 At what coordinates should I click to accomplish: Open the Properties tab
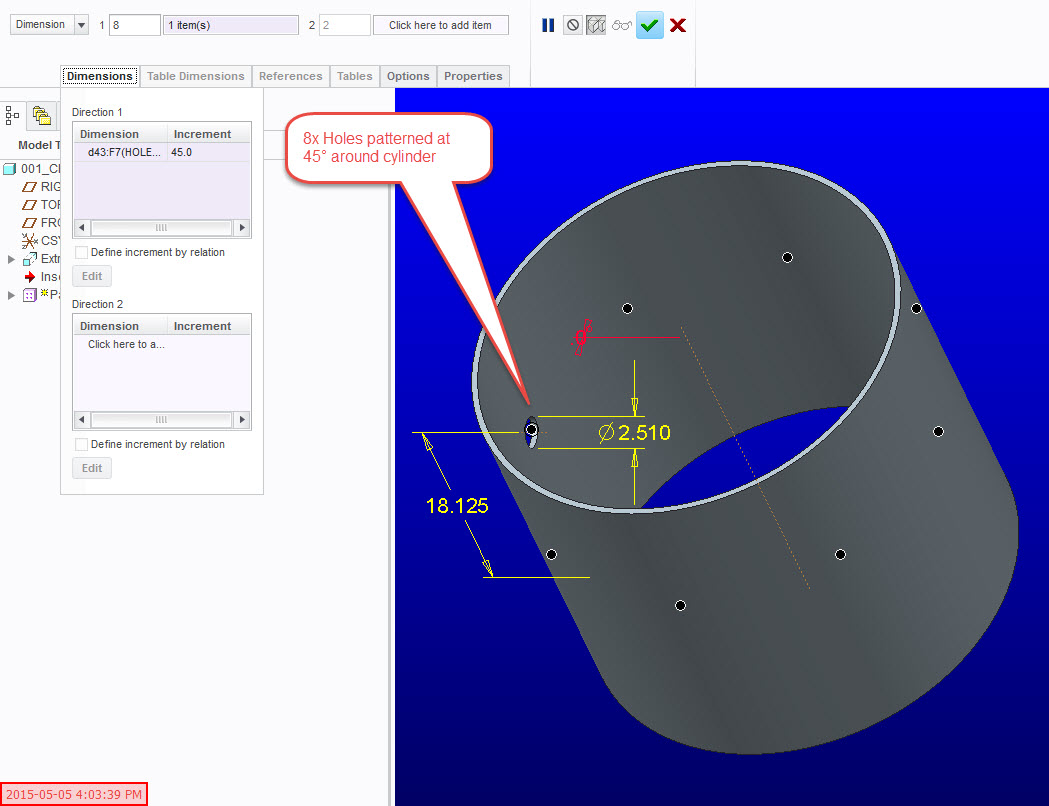(473, 76)
